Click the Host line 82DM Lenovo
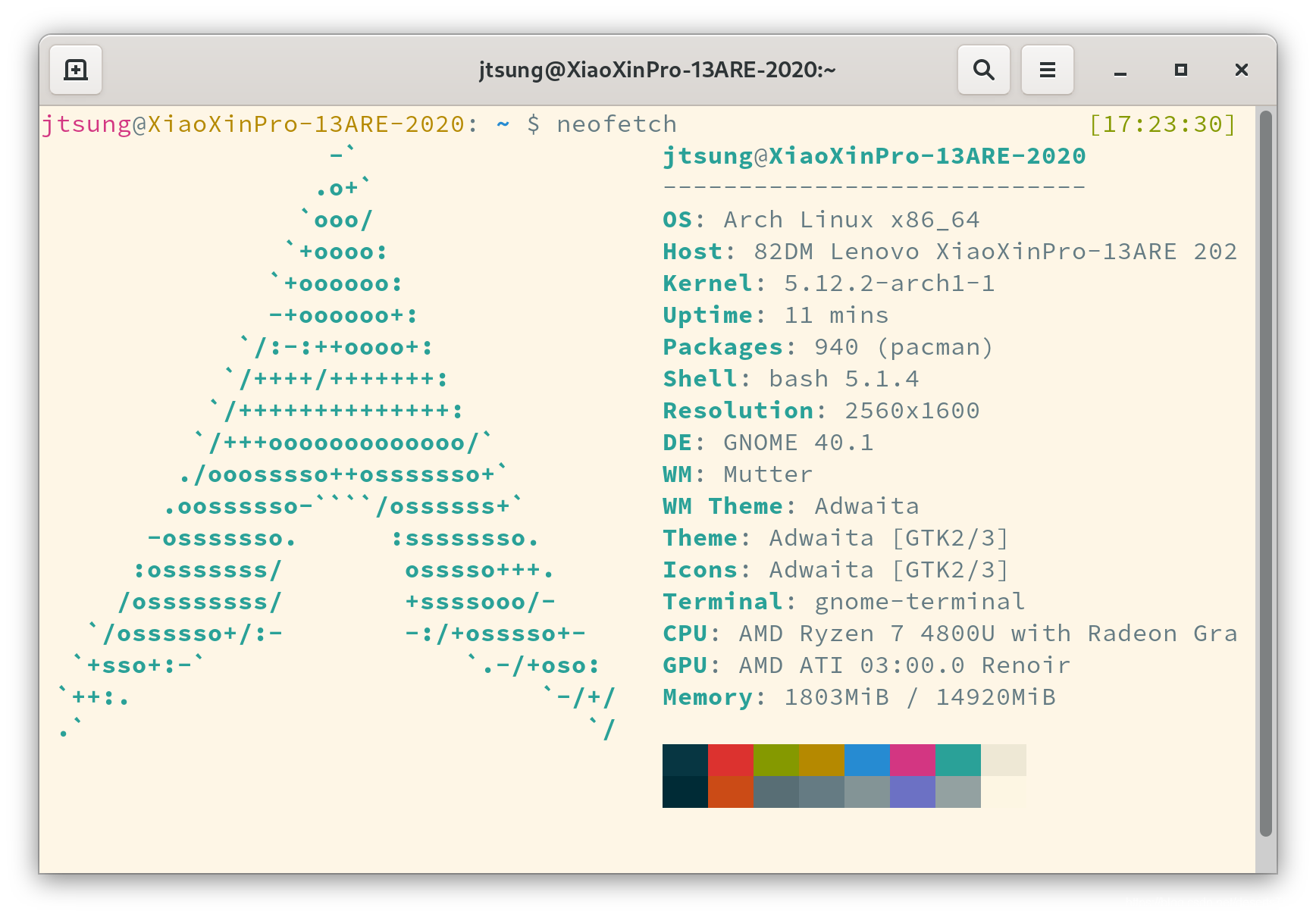Screen dimensions: 1316x917 tap(950, 252)
